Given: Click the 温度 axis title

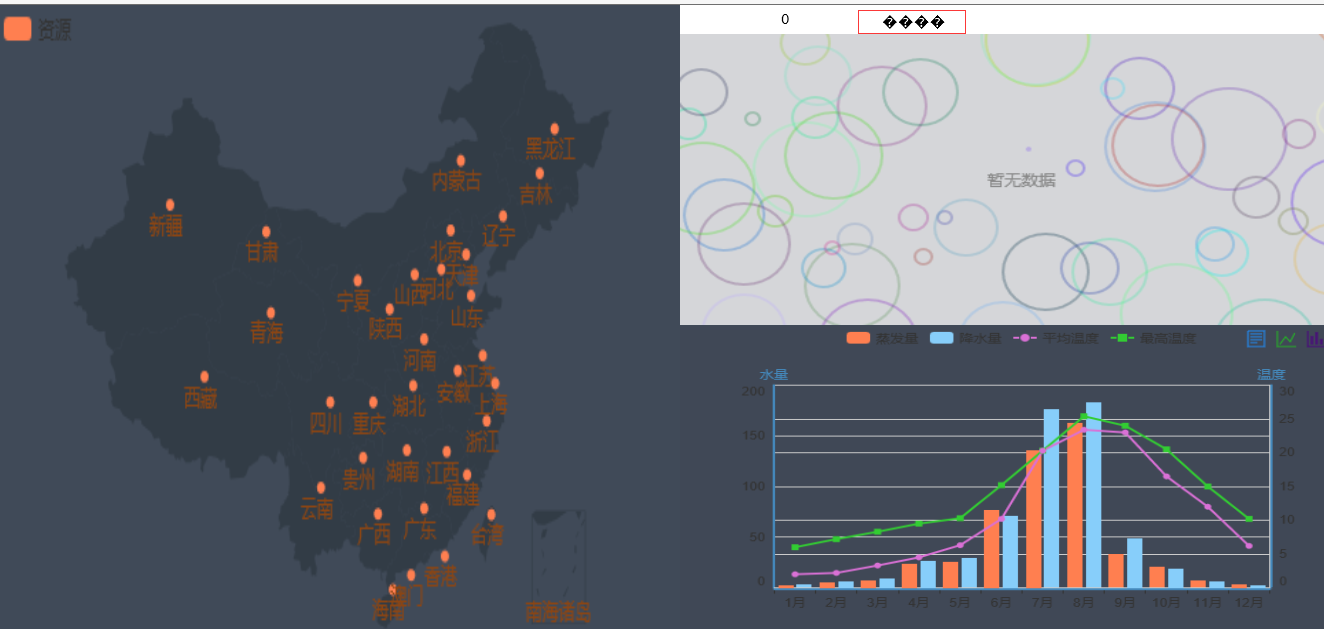Looking at the screenshot, I should (x=1271, y=375).
